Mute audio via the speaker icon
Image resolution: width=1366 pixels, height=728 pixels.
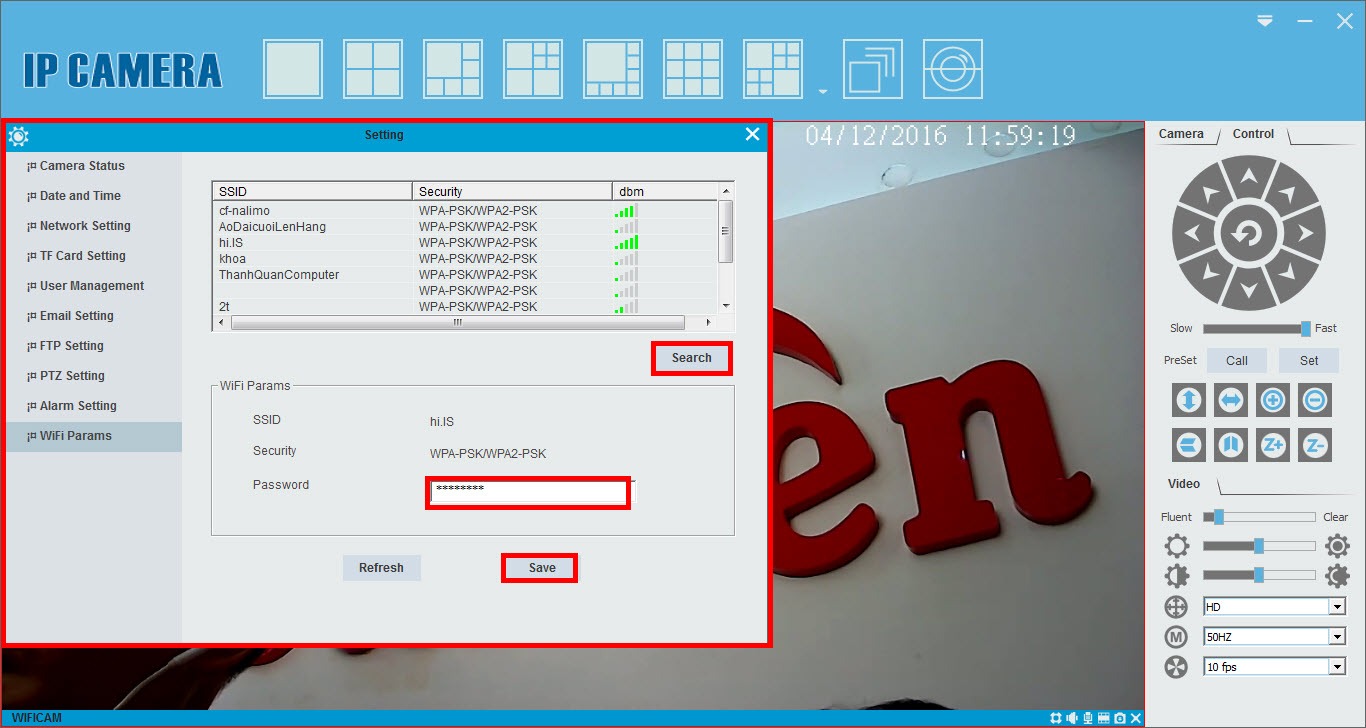(x=1072, y=717)
